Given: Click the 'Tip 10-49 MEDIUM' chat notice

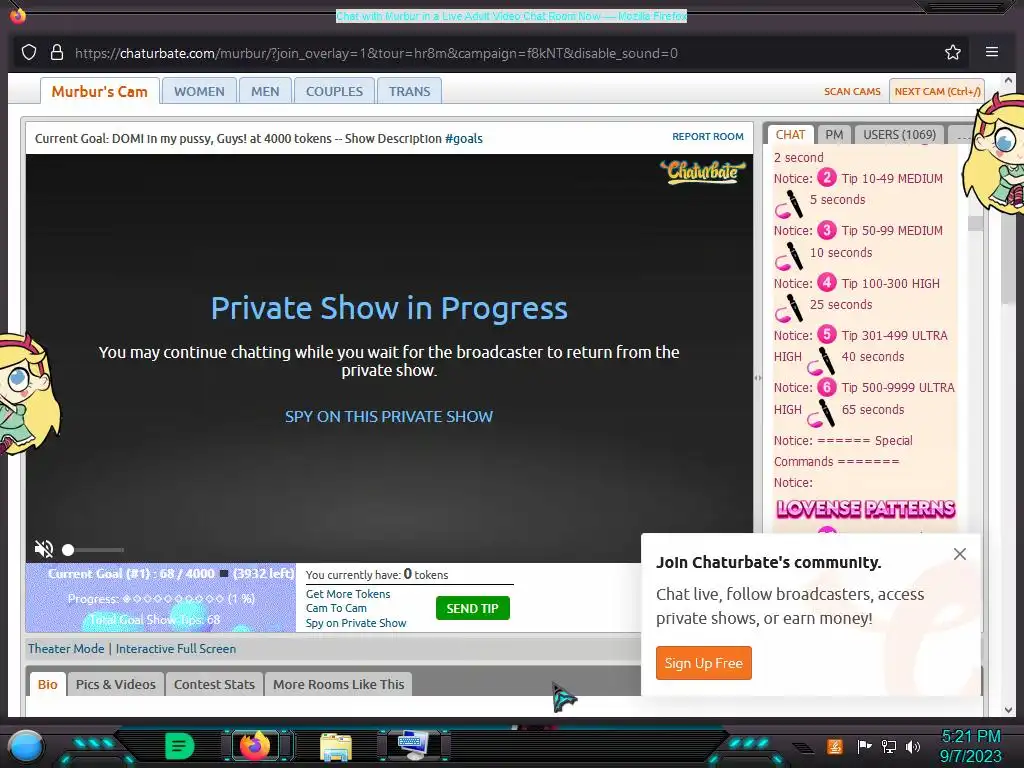Looking at the screenshot, I should click(891, 178).
